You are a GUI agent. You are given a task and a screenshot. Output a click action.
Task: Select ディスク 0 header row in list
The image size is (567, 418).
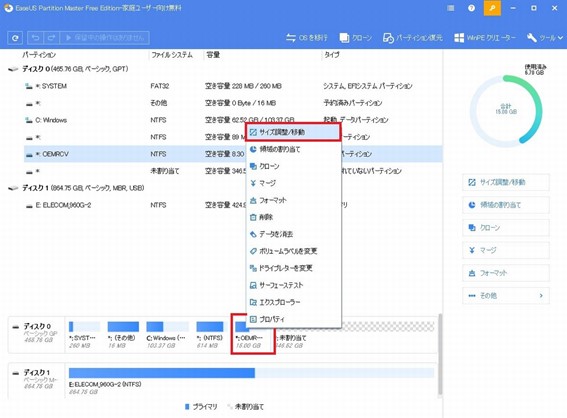[x=224, y=69]
